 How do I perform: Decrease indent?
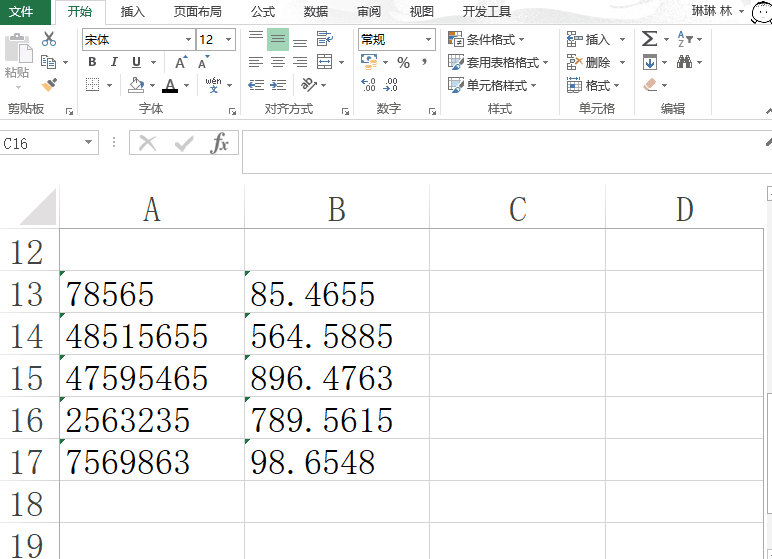pos(256,85)
